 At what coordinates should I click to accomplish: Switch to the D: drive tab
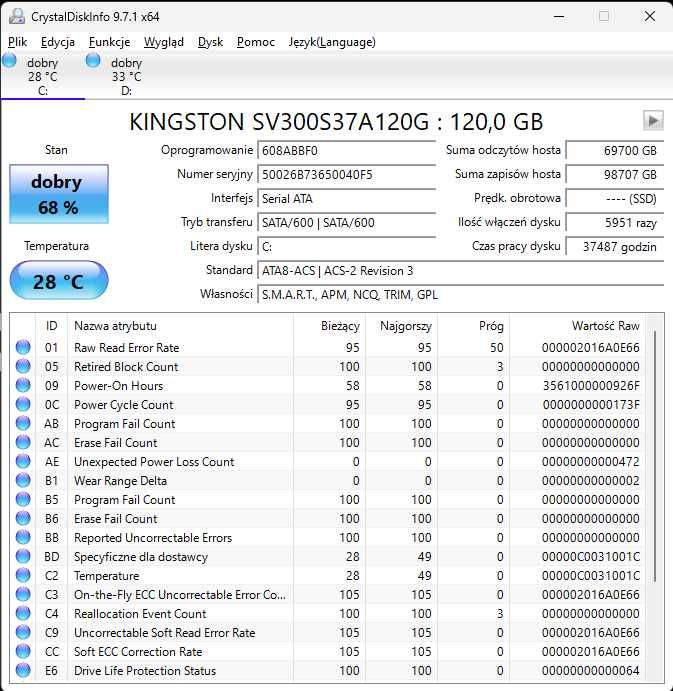pyautogui.click(x=126, y=76)
